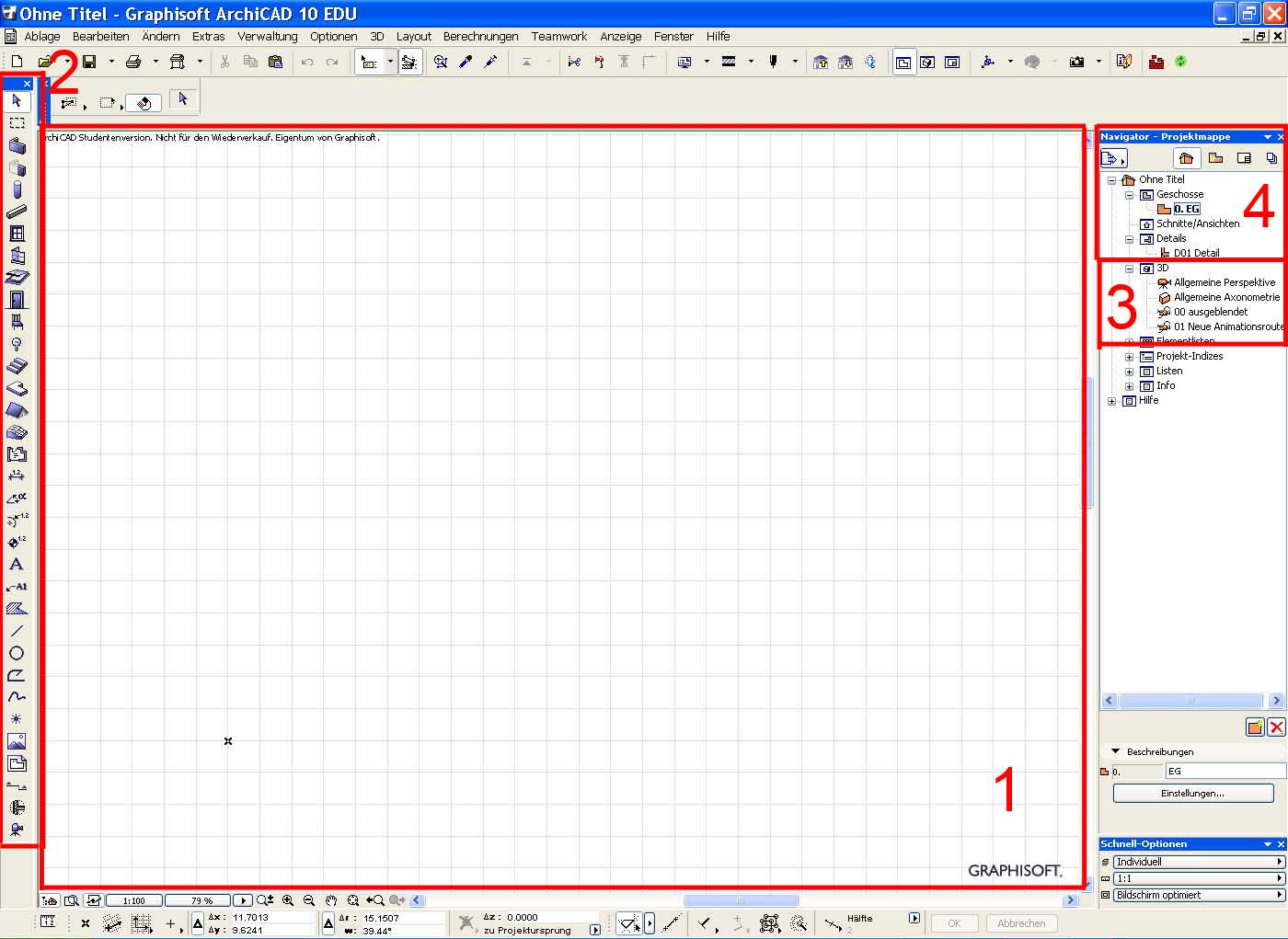Open the Berechnungen menu
1288x939 pixels.
point(481,37)
